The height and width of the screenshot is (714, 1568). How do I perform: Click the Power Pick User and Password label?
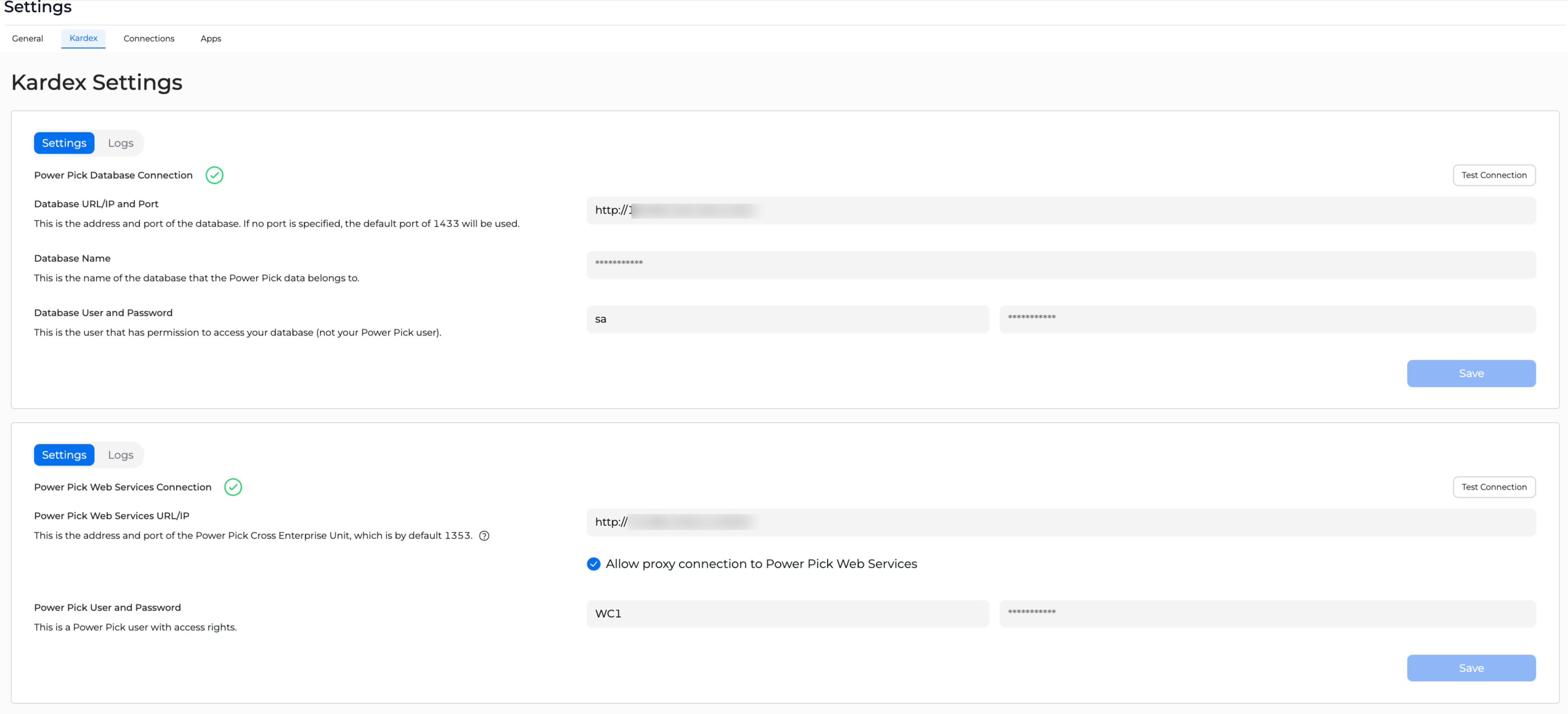pyautogui.click(x=108, y=608)
